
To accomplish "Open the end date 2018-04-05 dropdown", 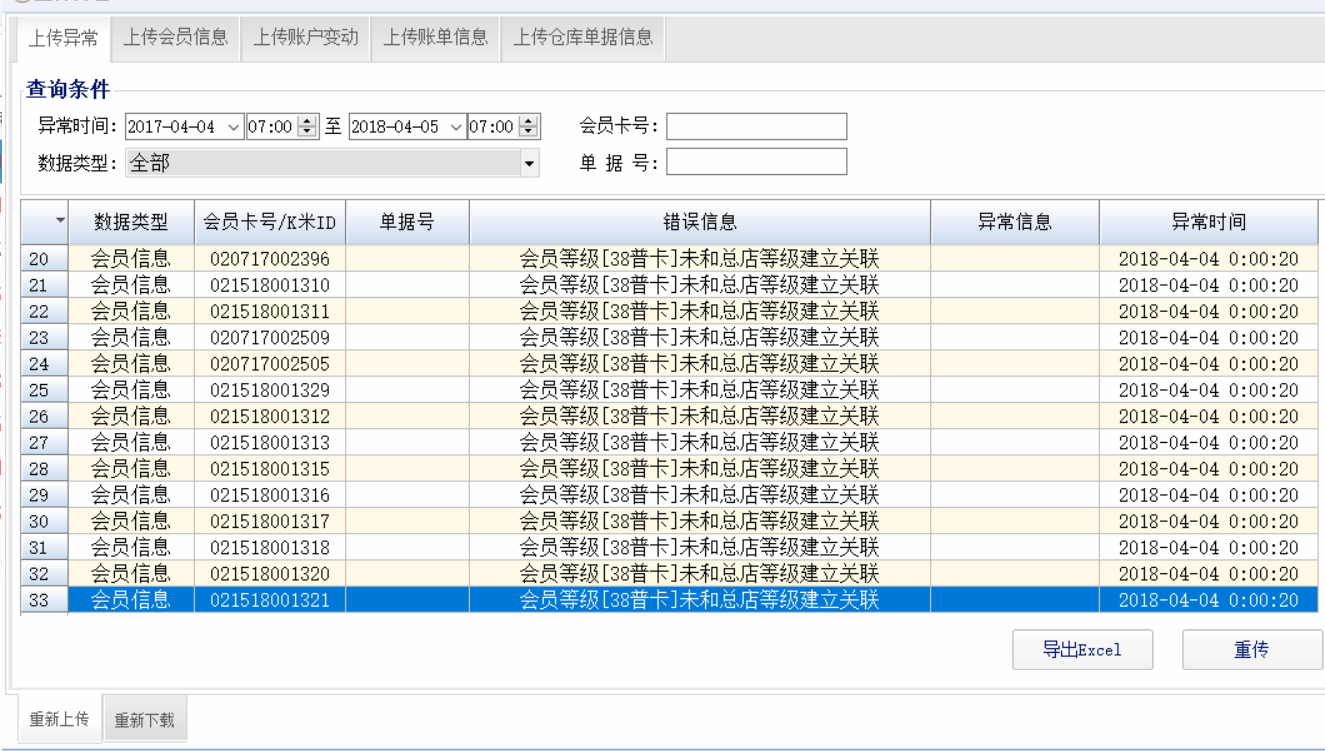I will (x=456, y=127).
